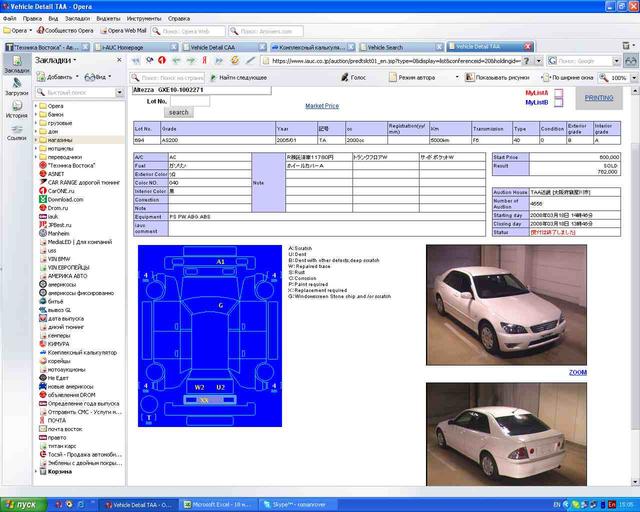Open the Market Price link
Viewport: 640px width, 512px height.
pos(322,106)
